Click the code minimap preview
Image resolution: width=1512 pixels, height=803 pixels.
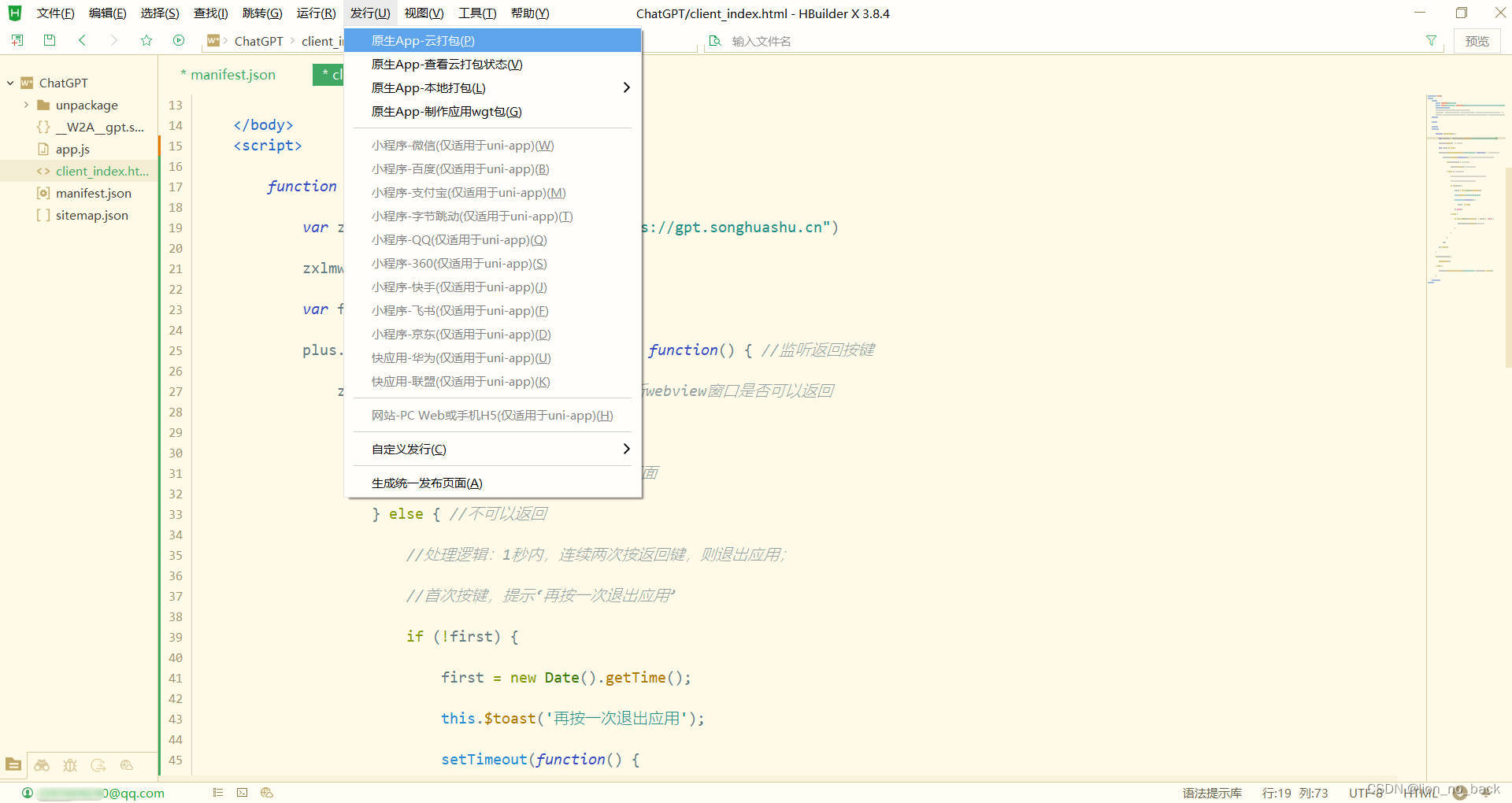(1465, 189)
